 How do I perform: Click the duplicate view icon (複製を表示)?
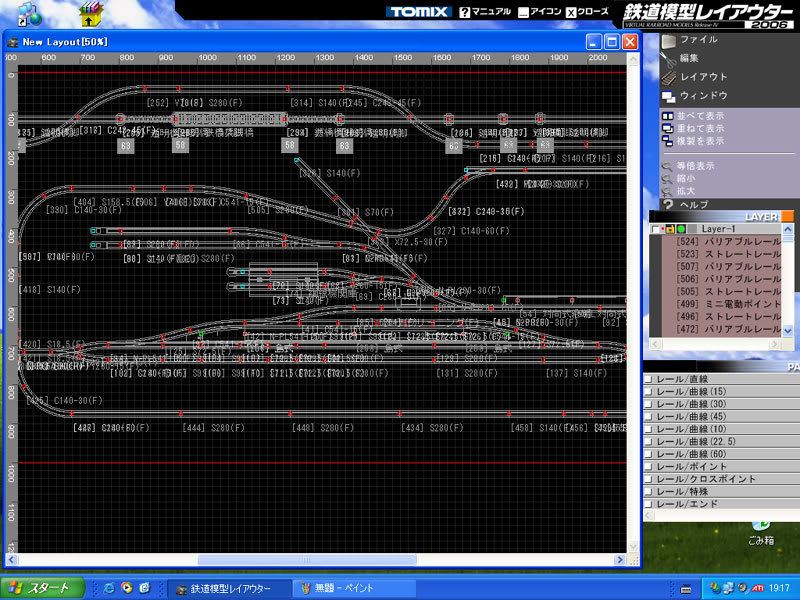point(667,141)
